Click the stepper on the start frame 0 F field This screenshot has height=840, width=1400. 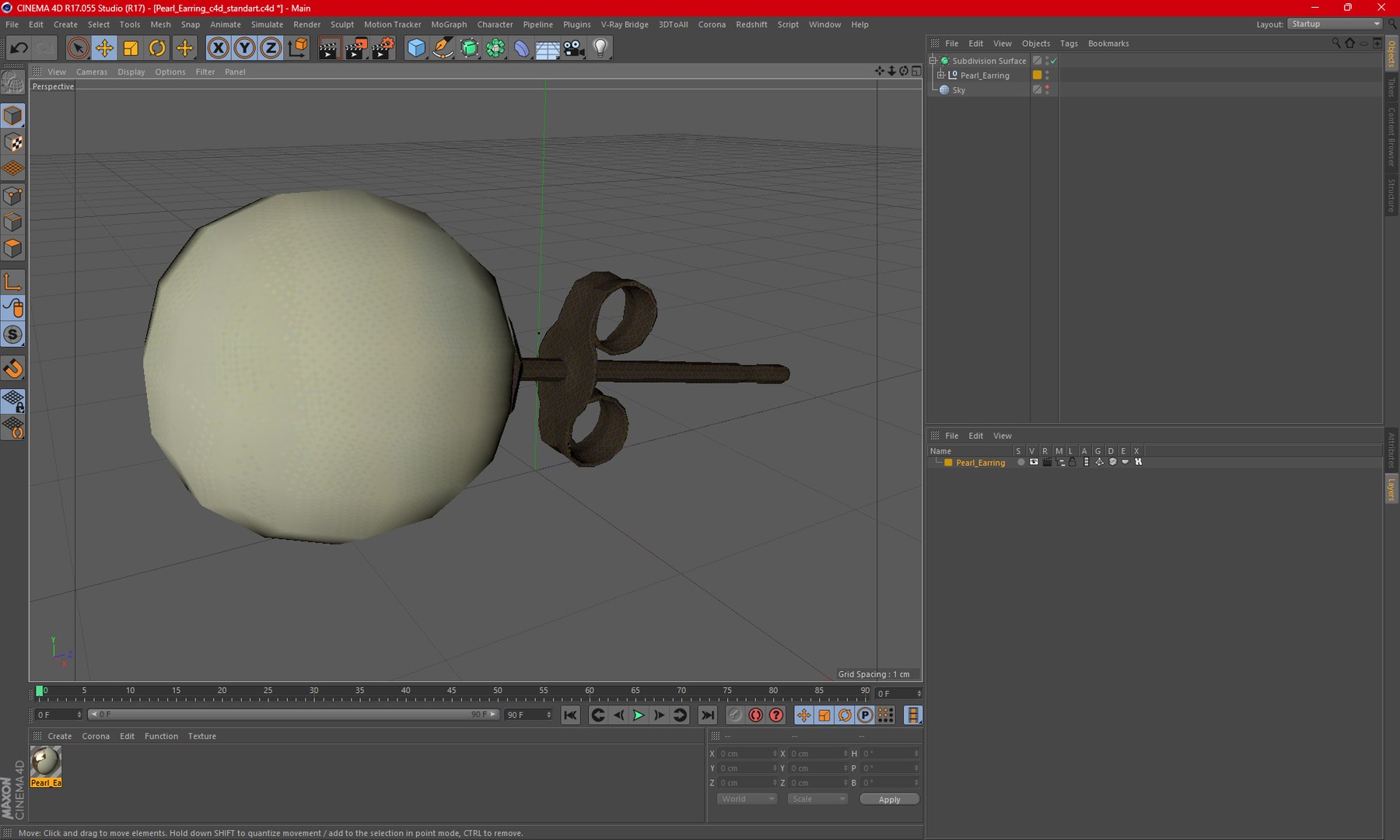pos(79,715)
